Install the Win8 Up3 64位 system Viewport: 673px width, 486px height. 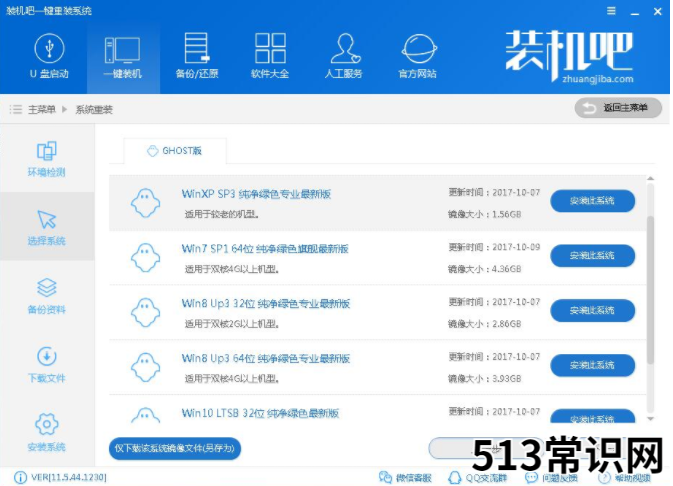(592, 365)
